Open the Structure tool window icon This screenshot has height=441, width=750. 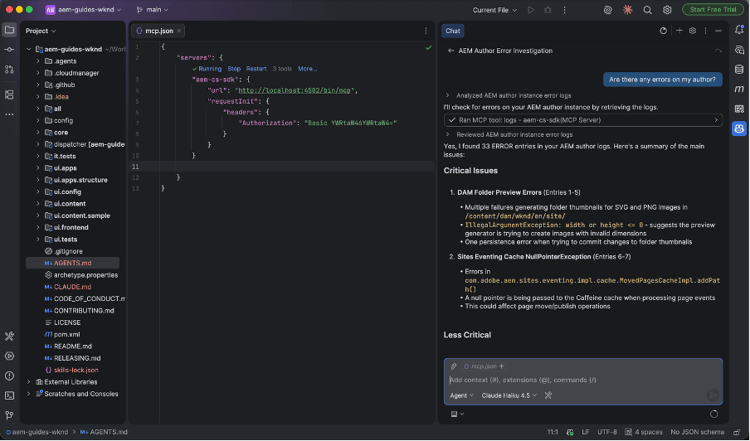click(9, 95)
